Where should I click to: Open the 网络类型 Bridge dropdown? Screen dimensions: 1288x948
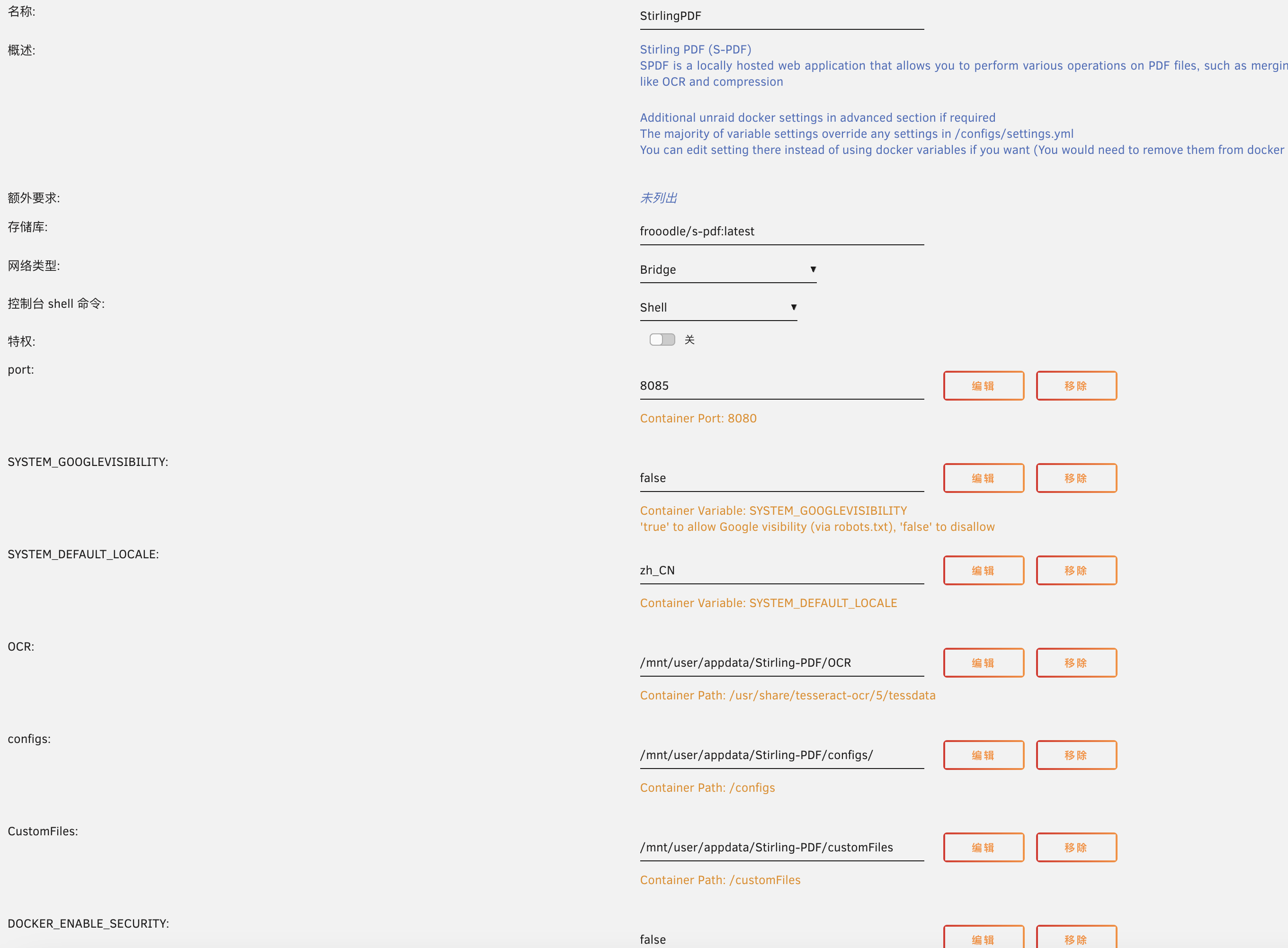click(728, 270)
